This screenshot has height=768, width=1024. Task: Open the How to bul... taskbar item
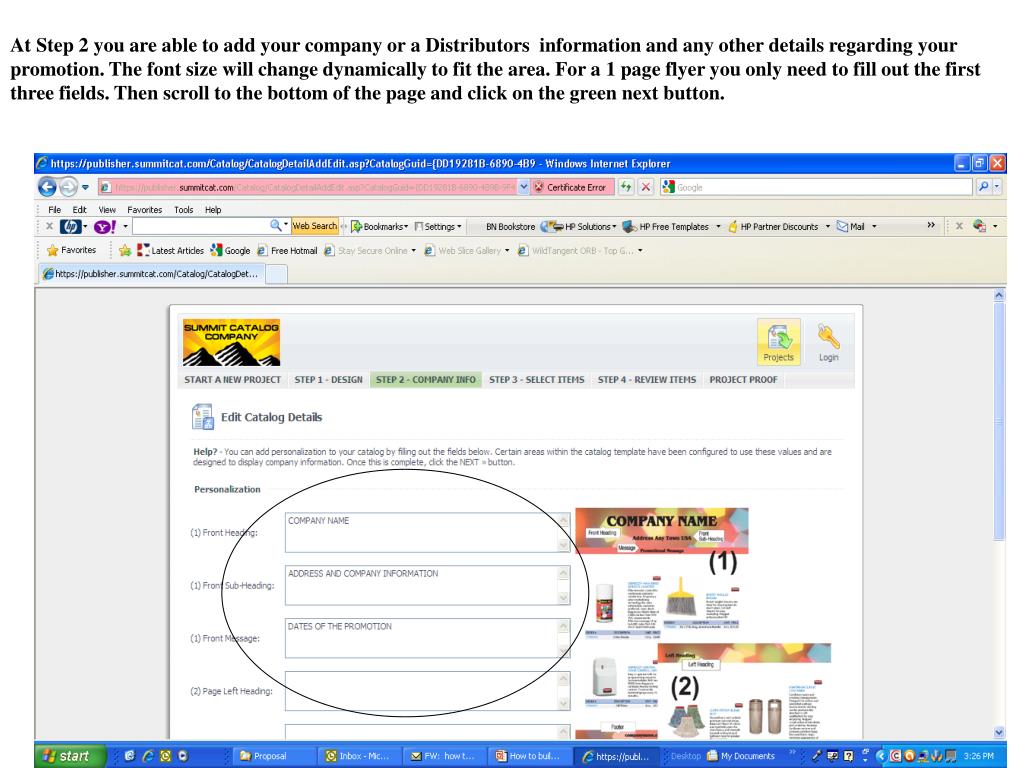tap(528, 756)
